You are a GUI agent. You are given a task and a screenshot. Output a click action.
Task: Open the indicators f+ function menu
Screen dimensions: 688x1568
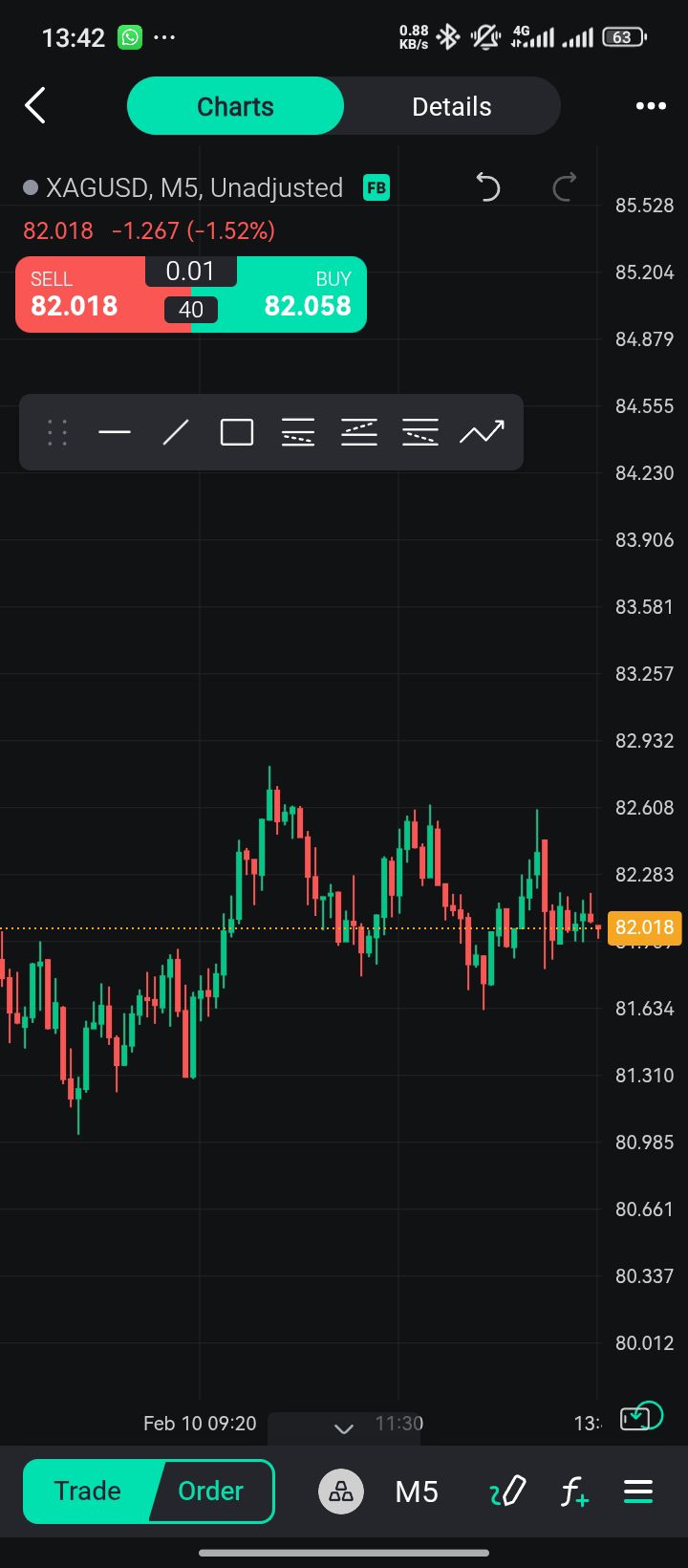point(573,1492)
